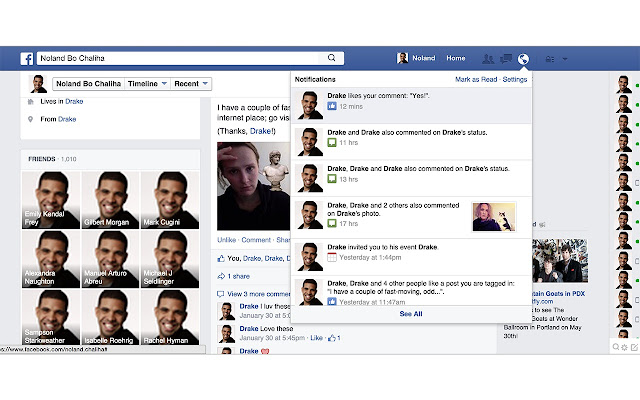640x400 pixels.
Task: Open Alexandra Naughton friend tile
Action: [x=51, y=259]
